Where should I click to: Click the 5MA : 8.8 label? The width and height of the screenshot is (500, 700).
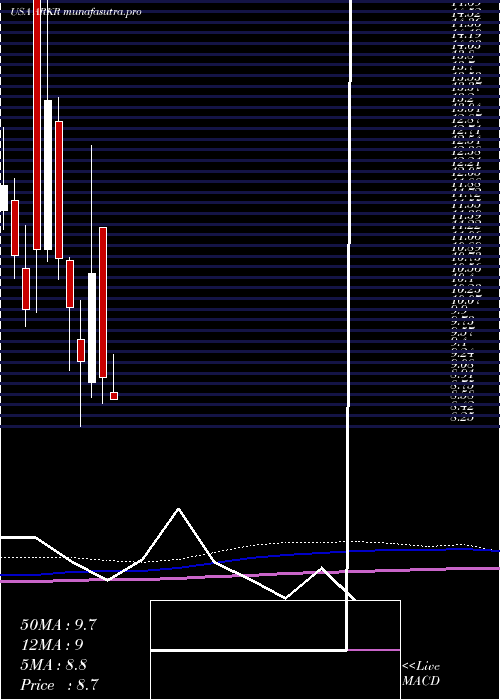point(54,665)
